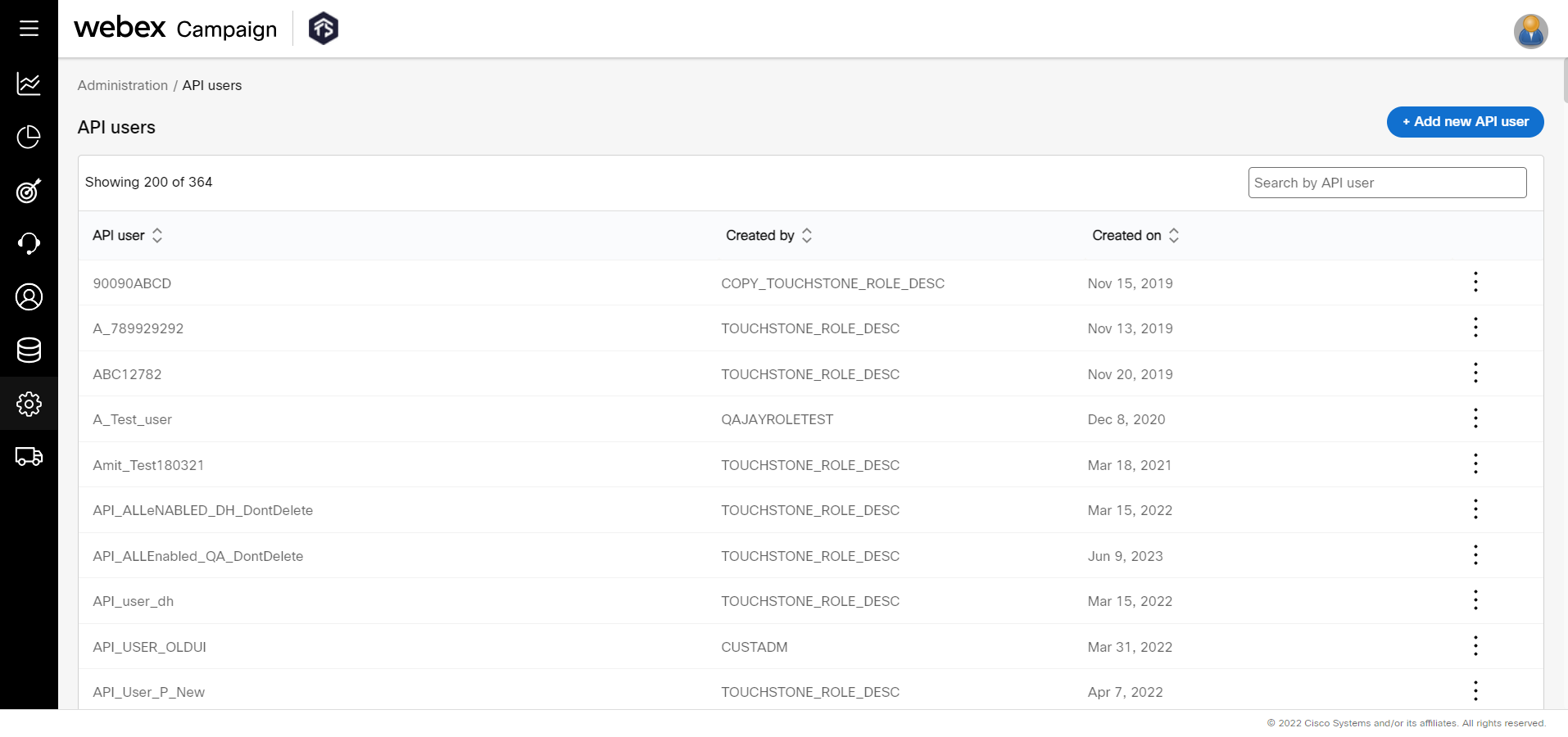Open actions menu for API_ALLeNABLED_DH_DontDelete row
This screenshot has height=737, width=1568.
[x=1475, y=509]
